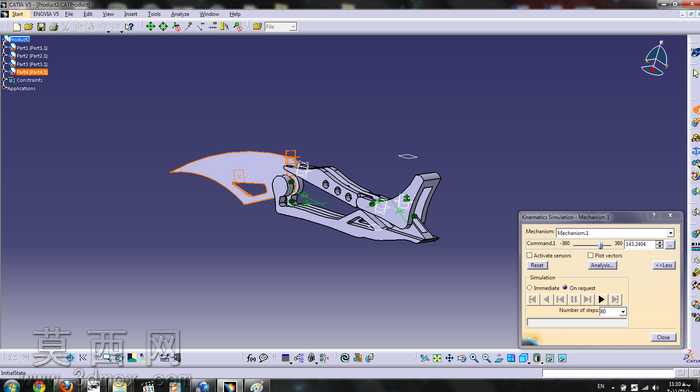Click the Jump to start simulation button
Viewport: 700px width, 392px height.
click(x=533, y=299)
